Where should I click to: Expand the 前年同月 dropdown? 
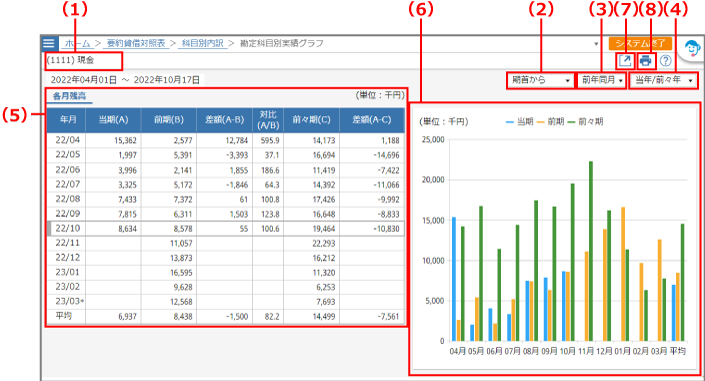pos(602,80)
